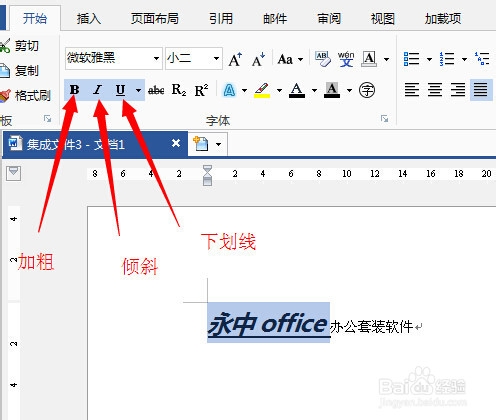This screenshot has width=496, height=420.
Task: Switch to 插入 tab
Action: (89, 19)
